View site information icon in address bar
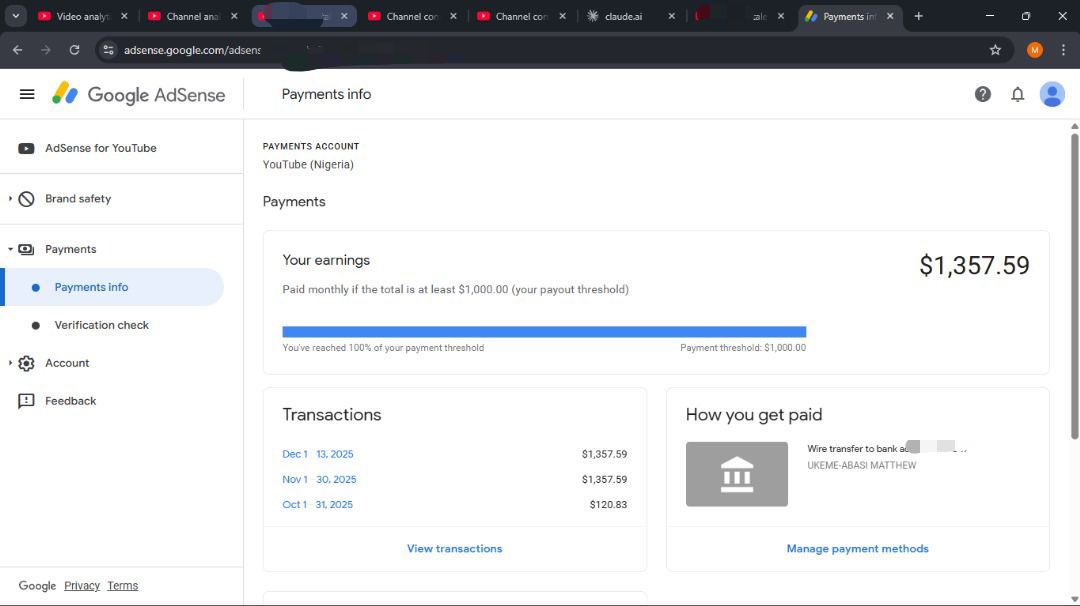The width and height of the screenshot is (1080, 606). [x=108, y=50]
